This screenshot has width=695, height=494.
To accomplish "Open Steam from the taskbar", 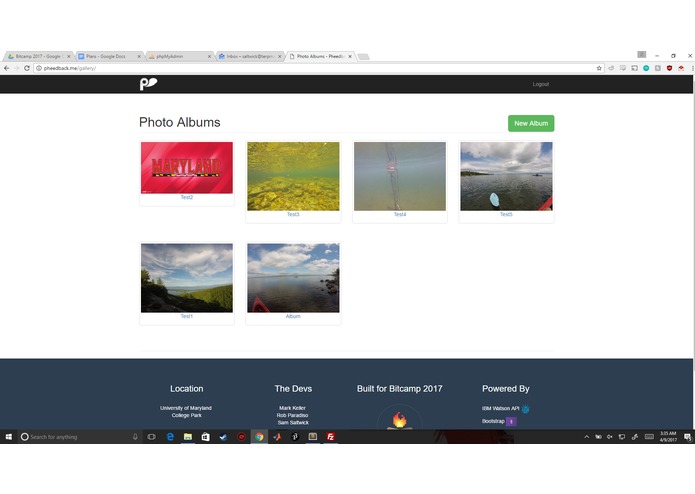I will 223,437.
